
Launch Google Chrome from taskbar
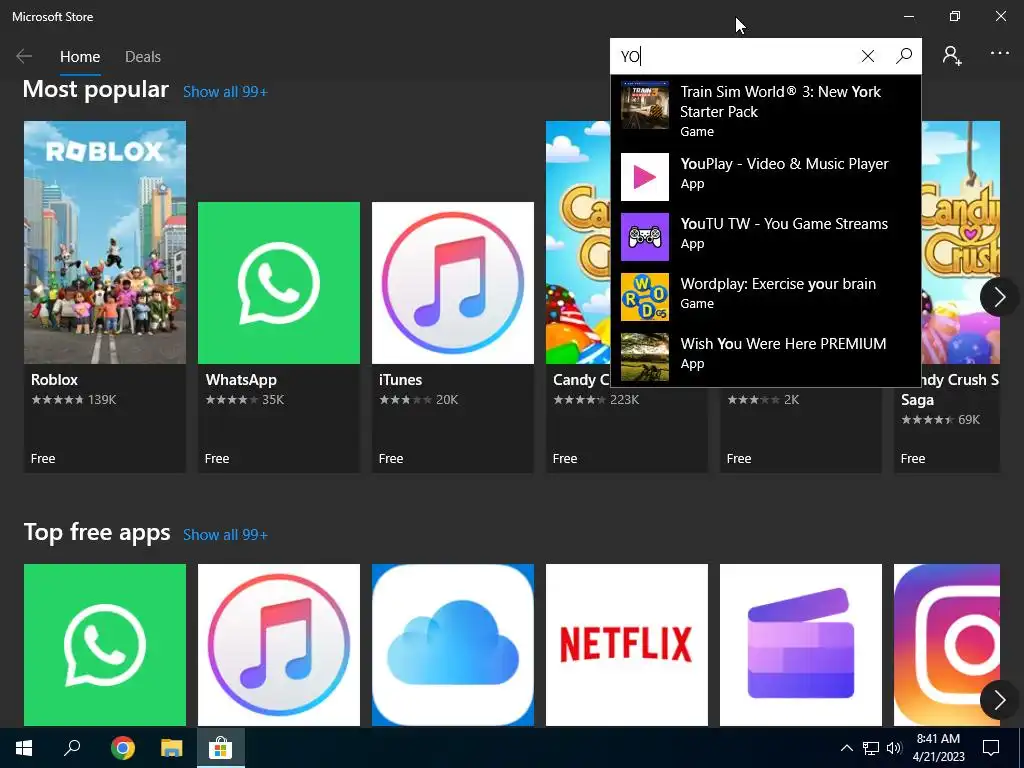(123, 748)
